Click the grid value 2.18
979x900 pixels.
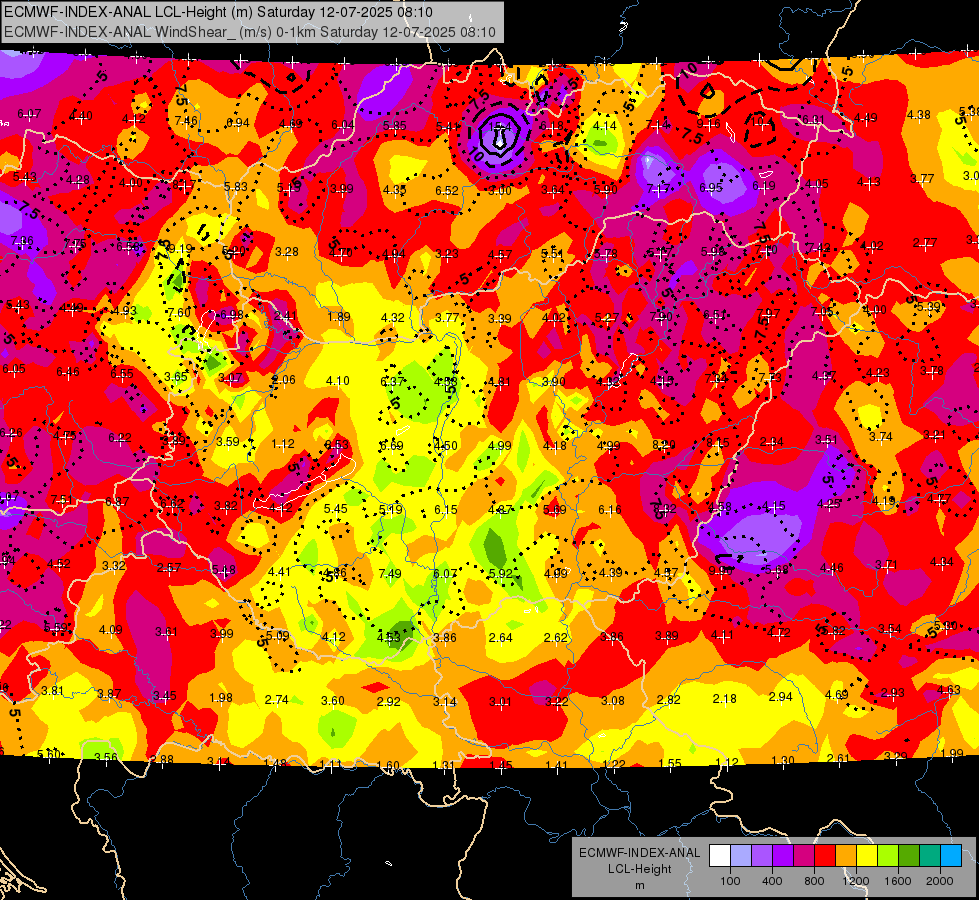(725, 698)
